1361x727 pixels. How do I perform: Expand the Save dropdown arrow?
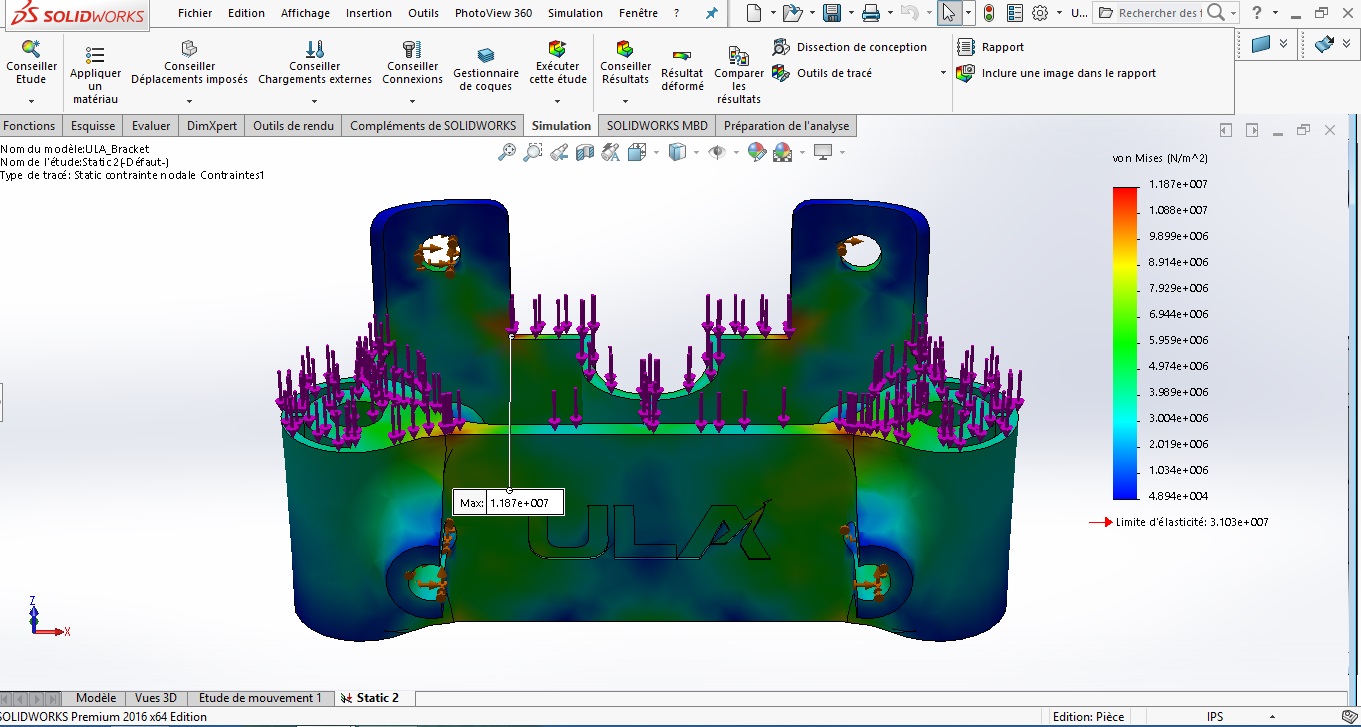tap(849, 14)
